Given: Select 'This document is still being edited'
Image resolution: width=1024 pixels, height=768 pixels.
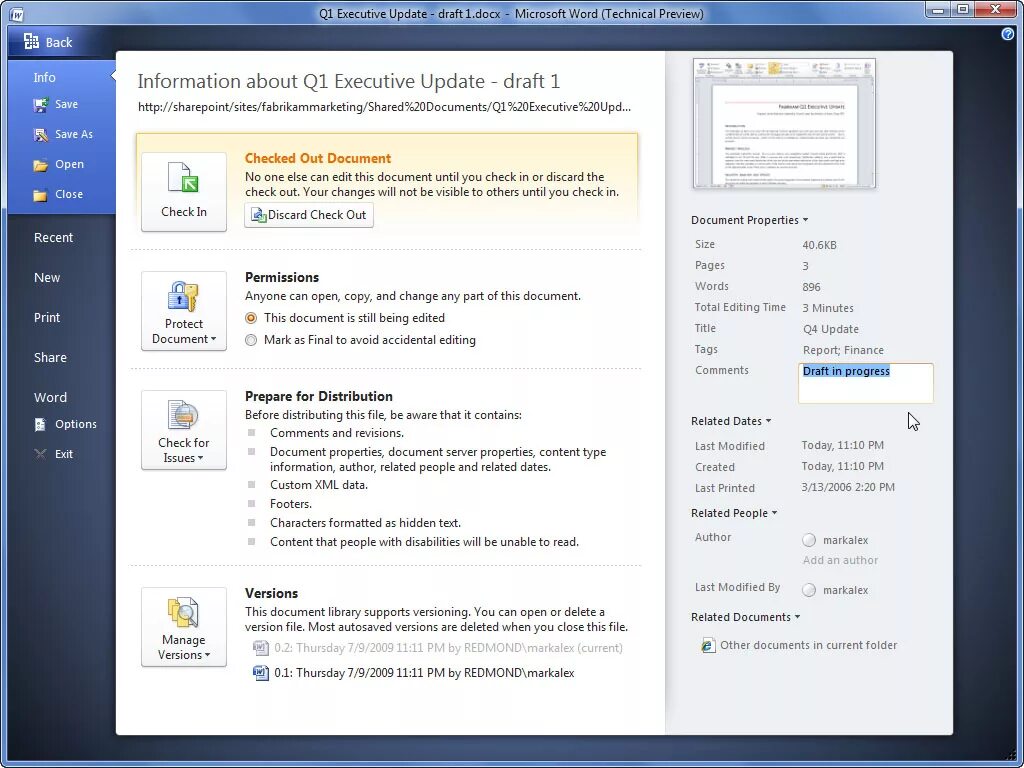Looking at the screenshot, I should [251, 318].
